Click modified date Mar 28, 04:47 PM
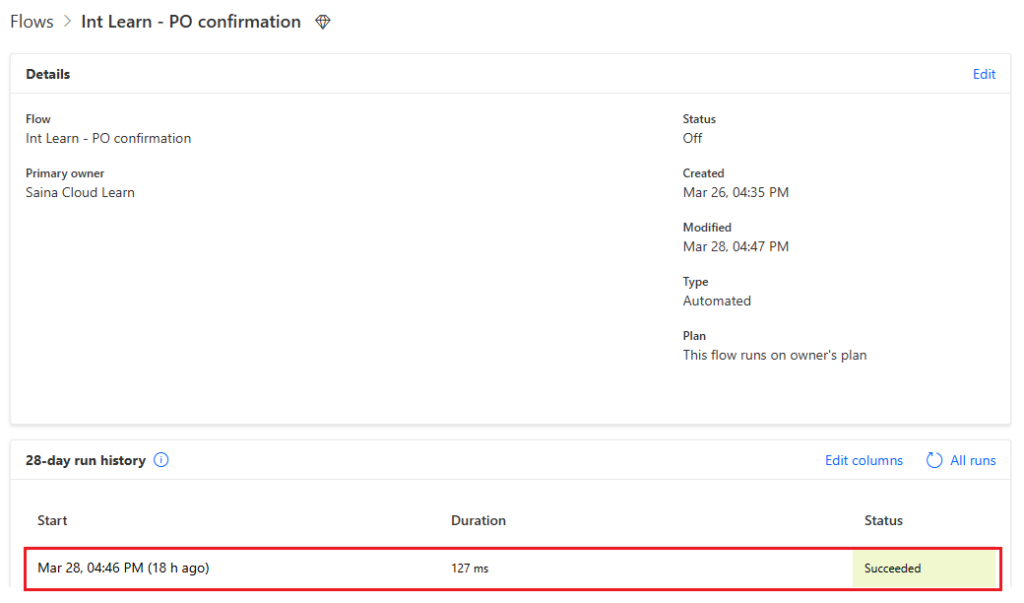Image resolution: width=1024 pixels, height=603 pixels. coord(735,247)
